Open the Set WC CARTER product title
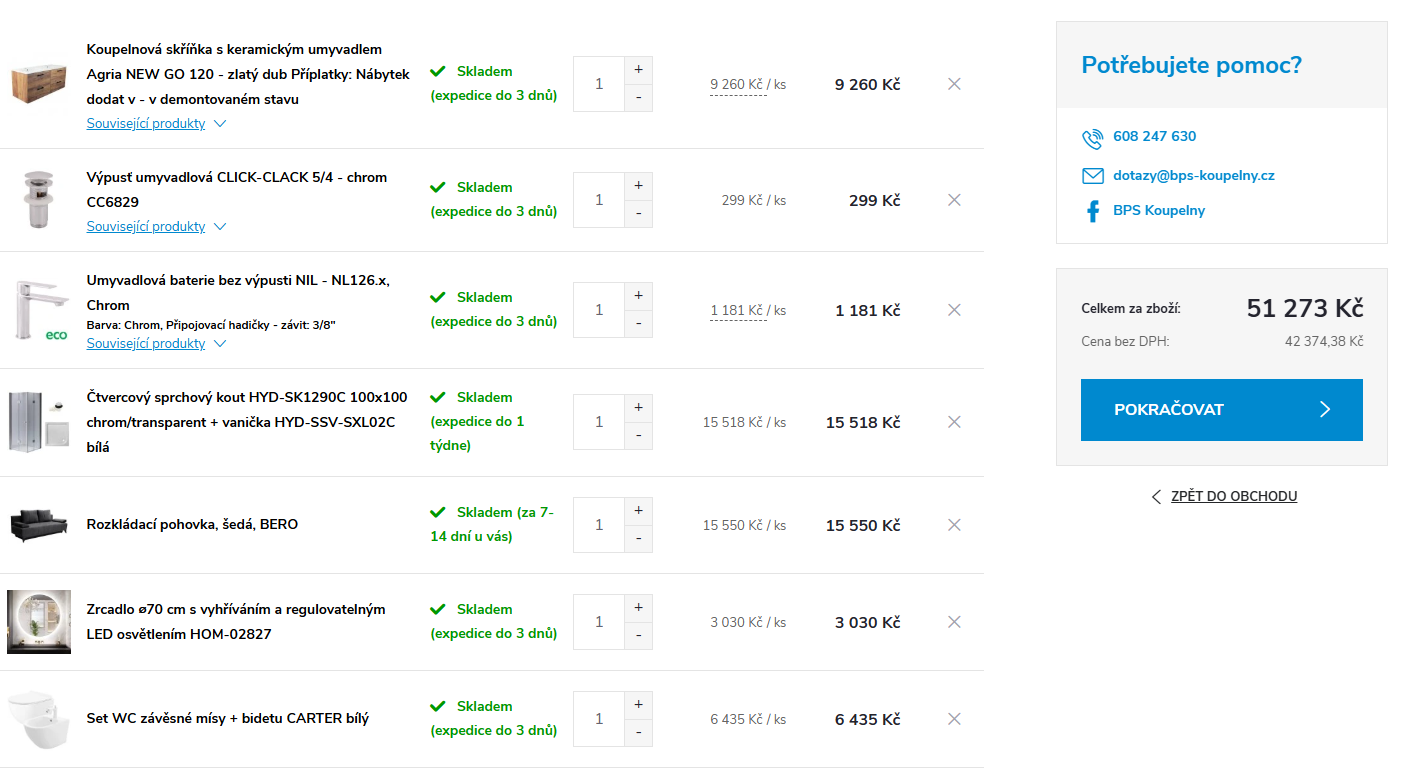Screen dimensions: 1409x776 [228, 718]
